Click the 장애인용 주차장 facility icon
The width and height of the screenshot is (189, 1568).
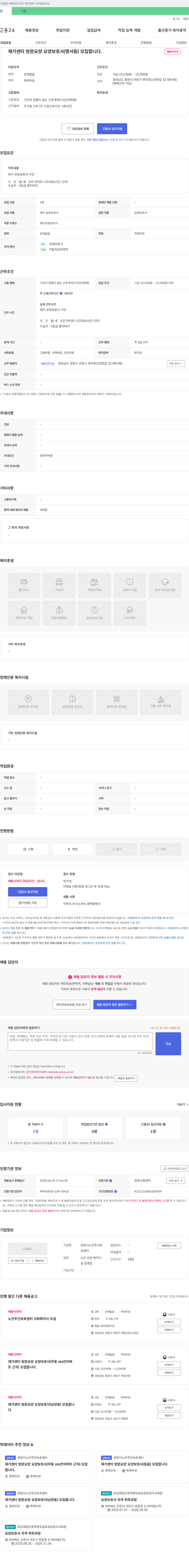click(28, 702)
